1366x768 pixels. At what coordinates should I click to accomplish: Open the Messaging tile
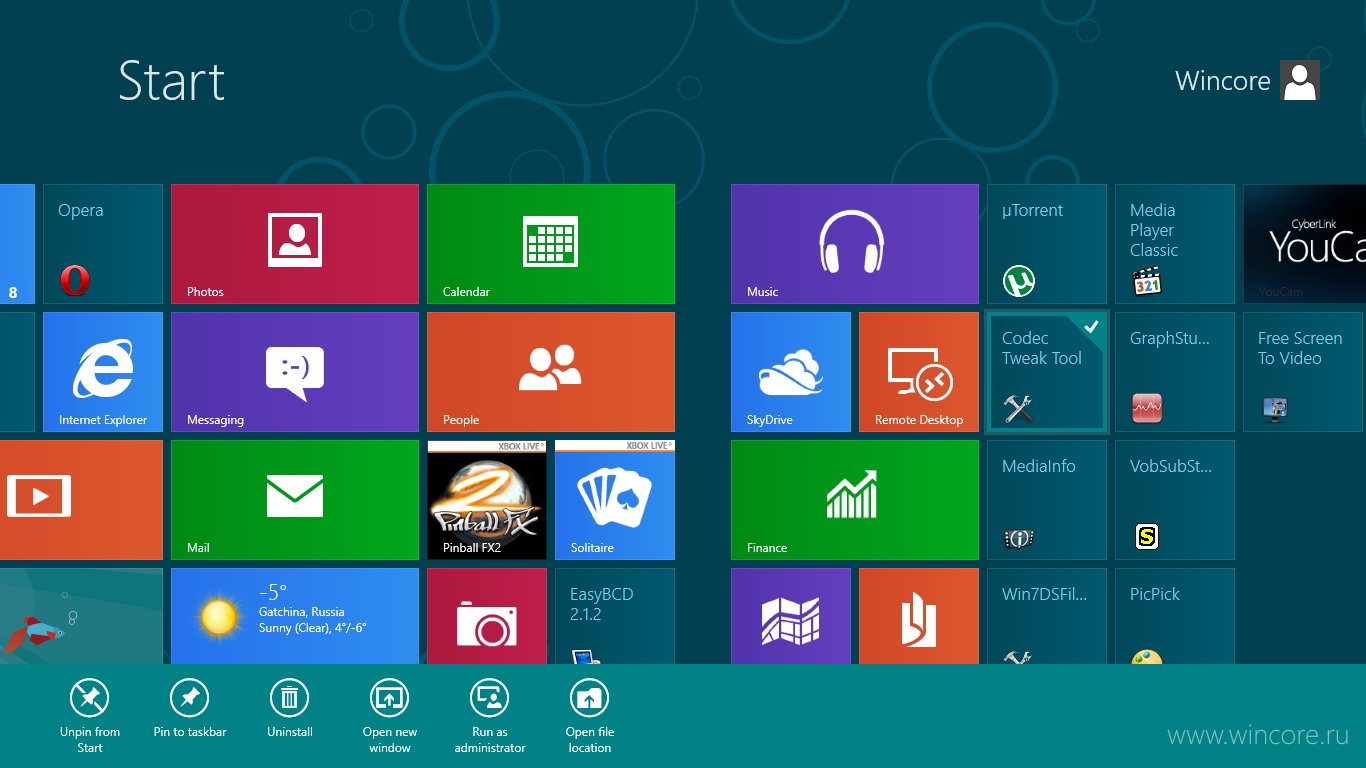point(295,372)
